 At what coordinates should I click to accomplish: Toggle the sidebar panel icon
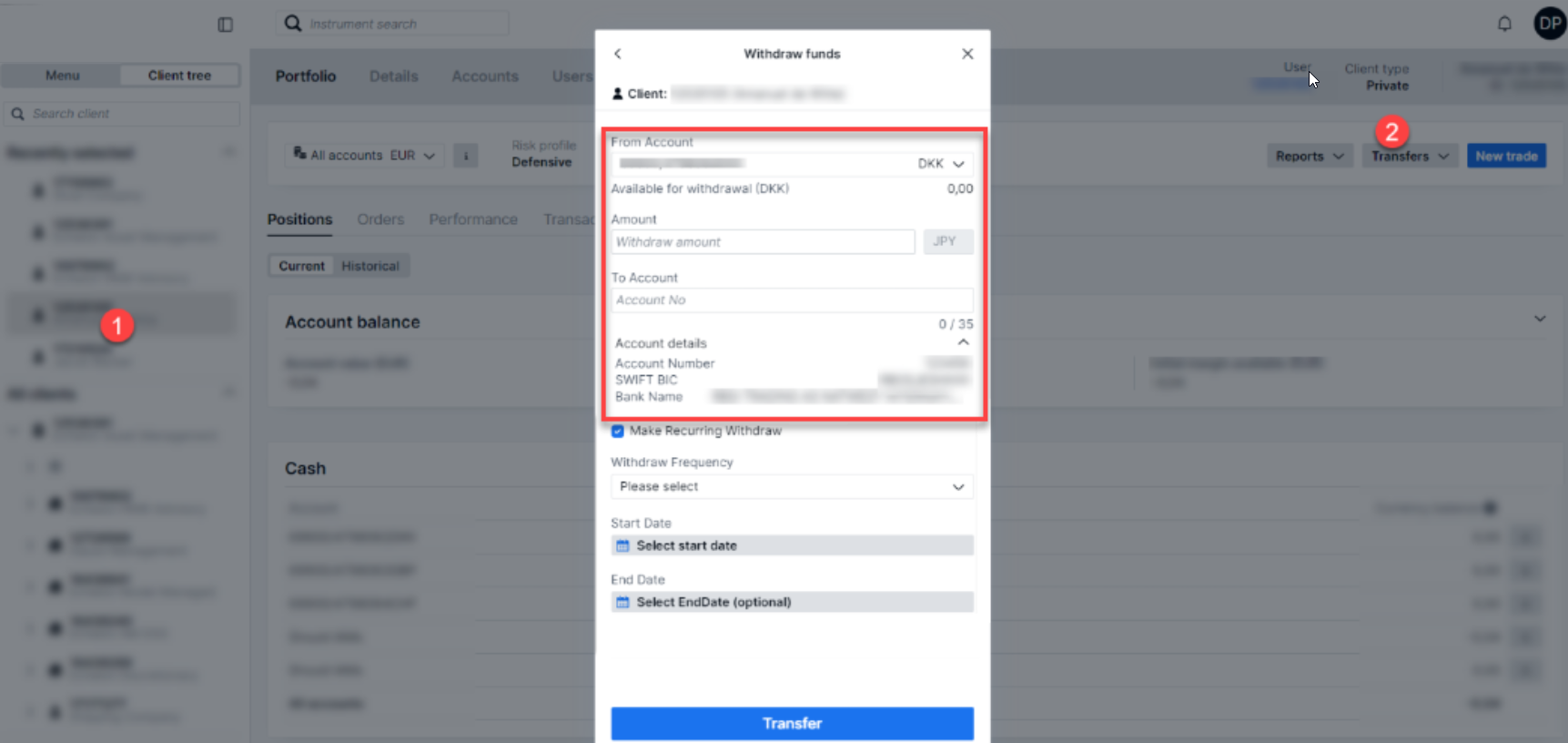click(226, 25)
